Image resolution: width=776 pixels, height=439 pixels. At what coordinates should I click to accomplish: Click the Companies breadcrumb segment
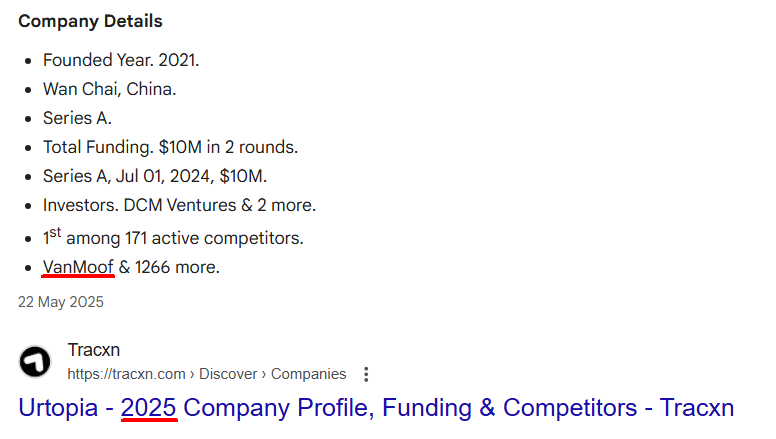pos(310,374)
